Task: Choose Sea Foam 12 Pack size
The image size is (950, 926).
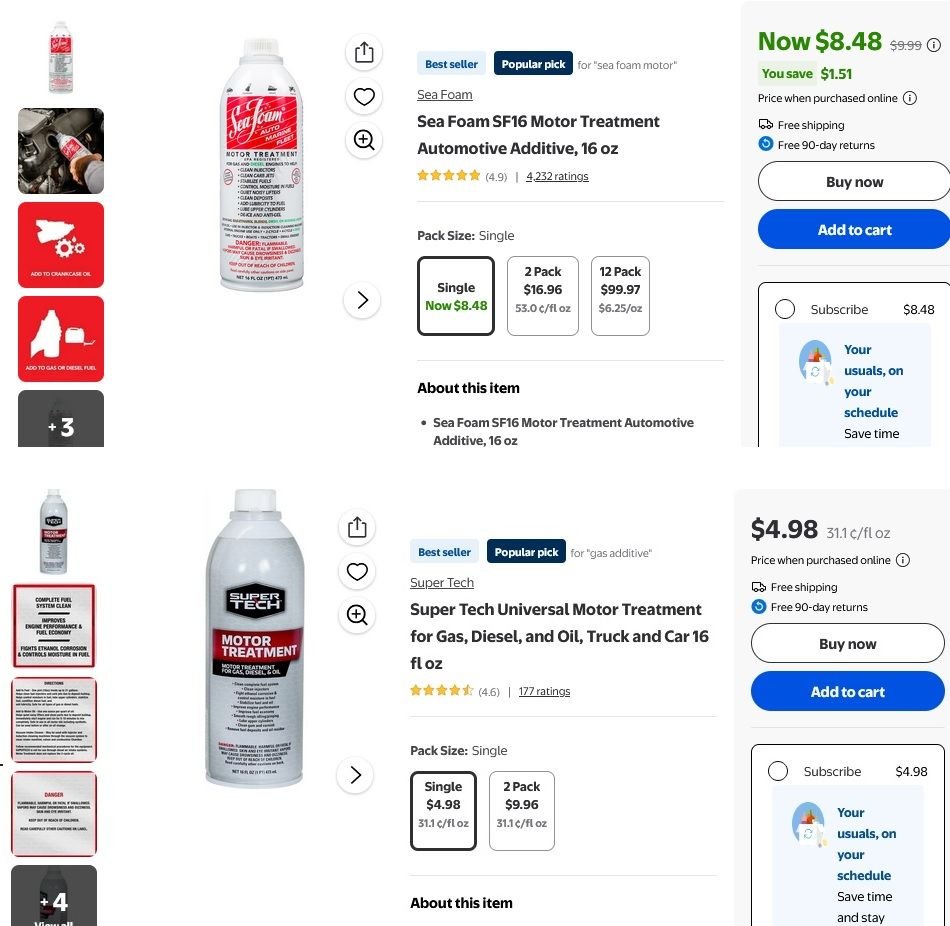Action: coord(620,295)
